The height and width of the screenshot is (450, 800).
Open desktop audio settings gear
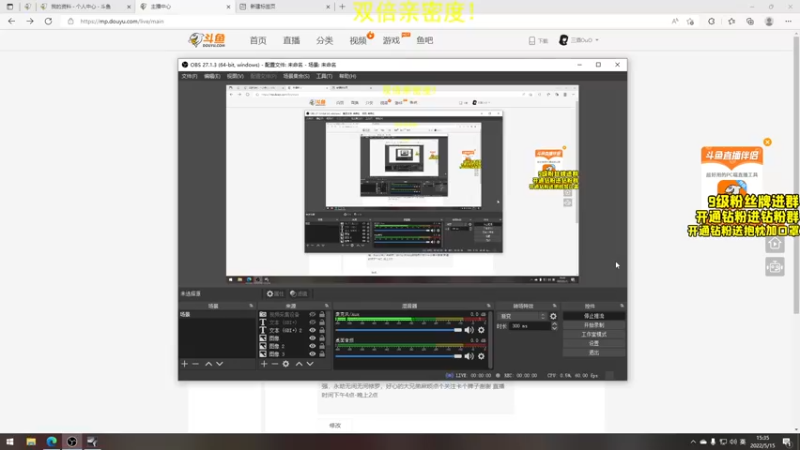point(481,356)
